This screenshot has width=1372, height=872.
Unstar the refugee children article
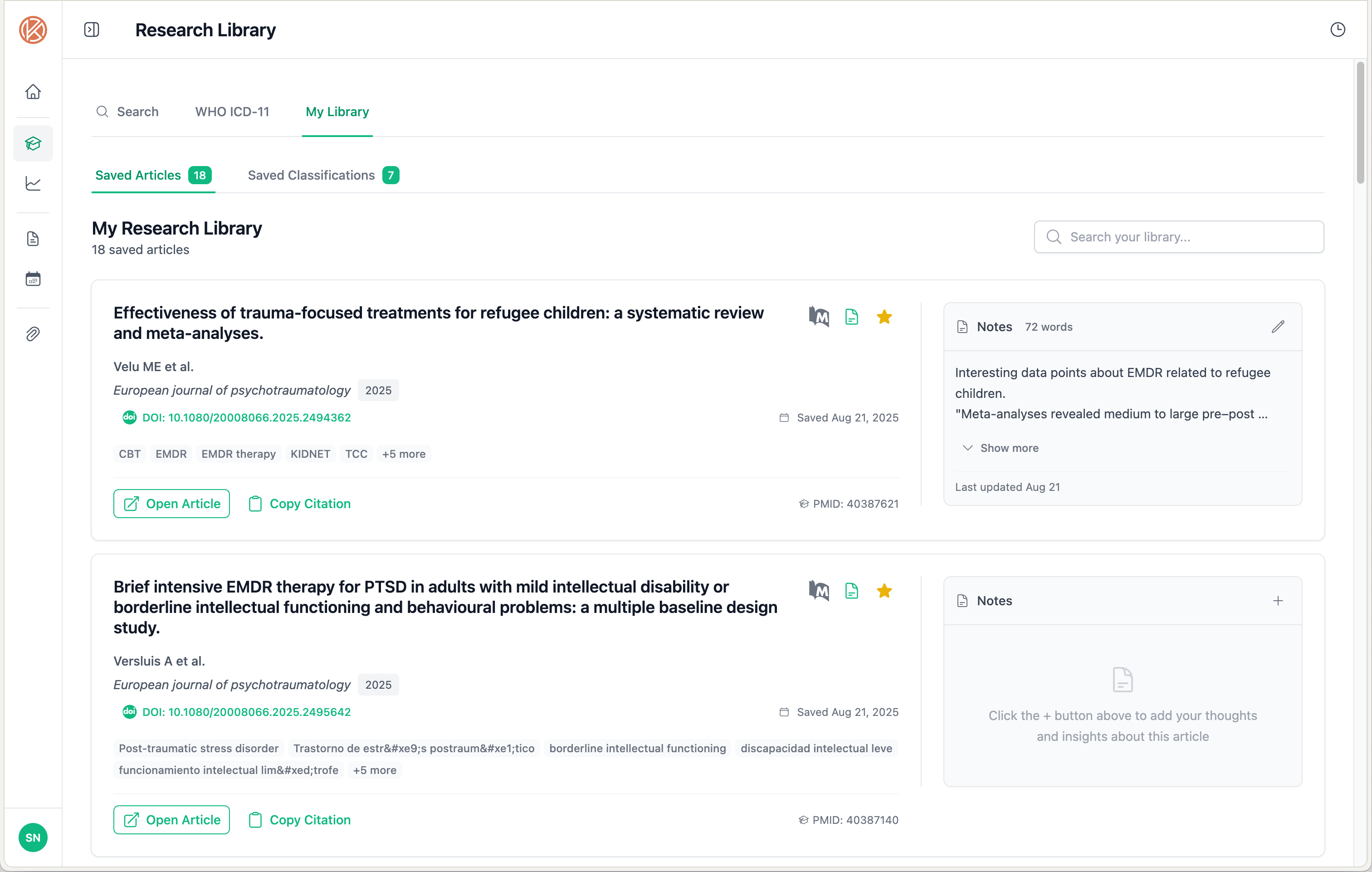[x=884, y=316]
